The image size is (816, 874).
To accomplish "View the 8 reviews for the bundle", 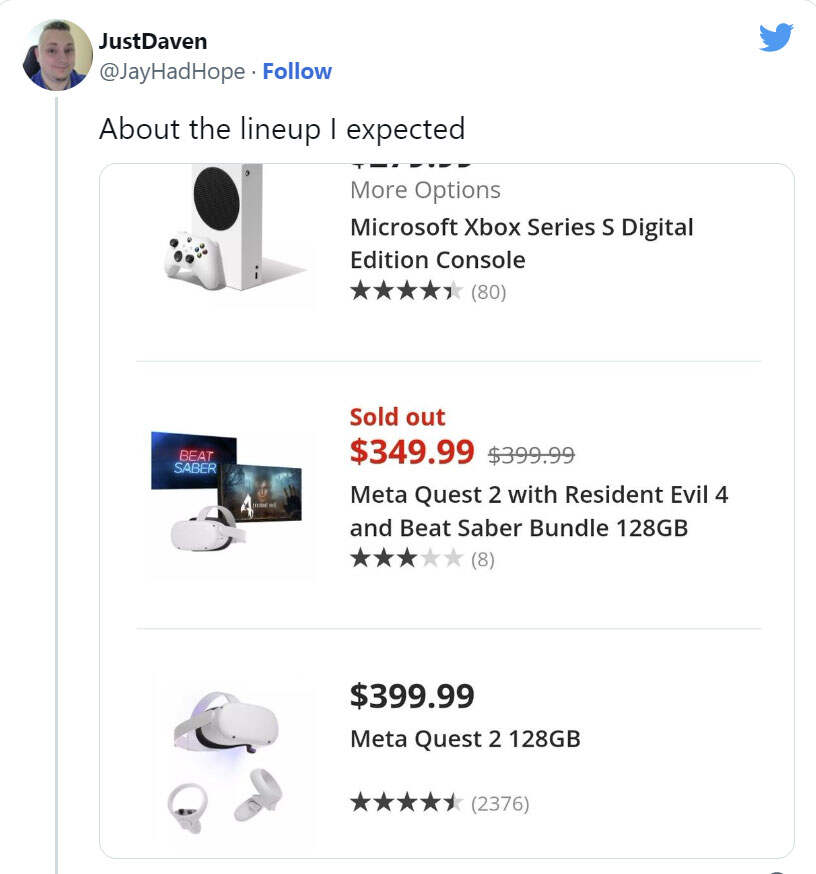I will (x=483, y=559).
